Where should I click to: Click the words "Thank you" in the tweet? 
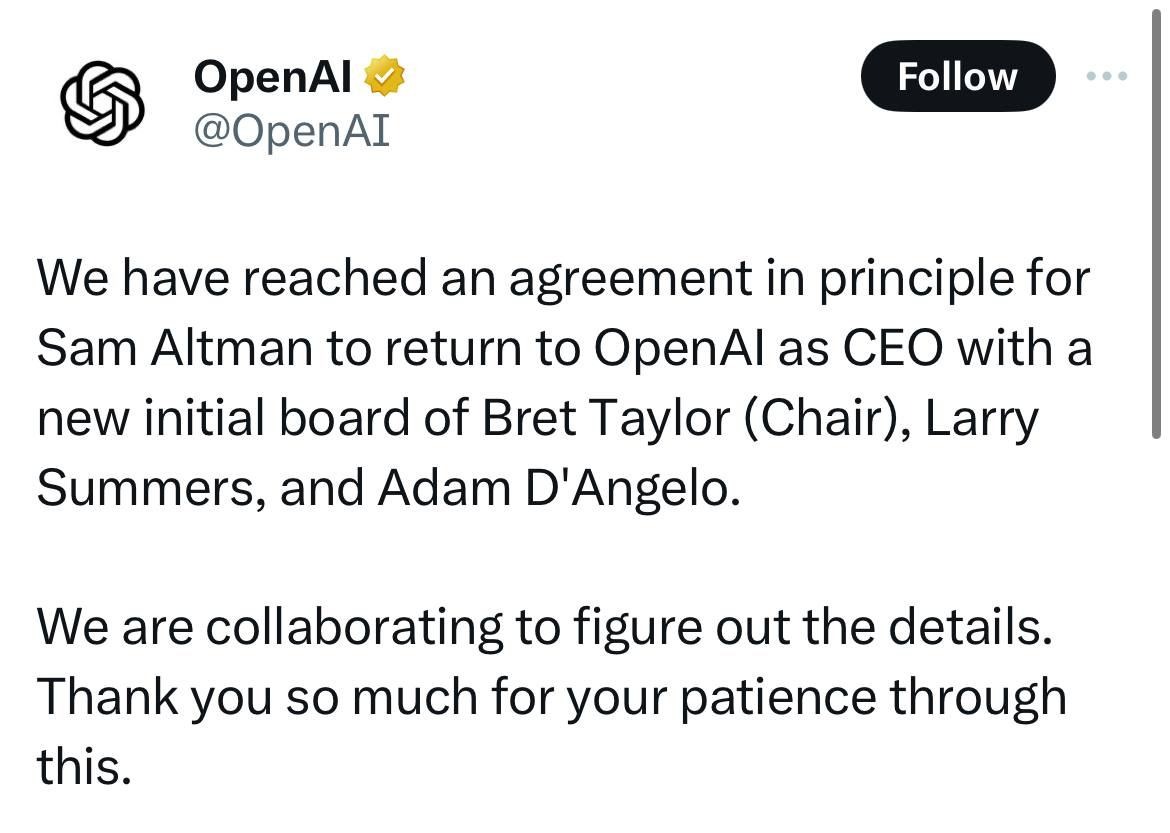[154, 697]
